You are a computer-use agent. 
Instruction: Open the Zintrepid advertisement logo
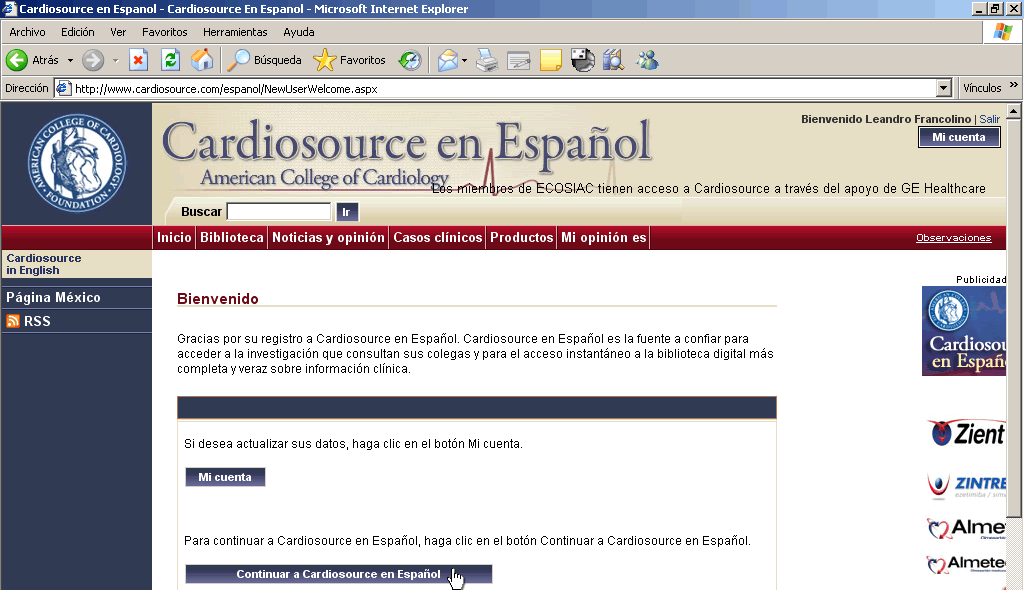pyautogui.click(x=967, y=485)
